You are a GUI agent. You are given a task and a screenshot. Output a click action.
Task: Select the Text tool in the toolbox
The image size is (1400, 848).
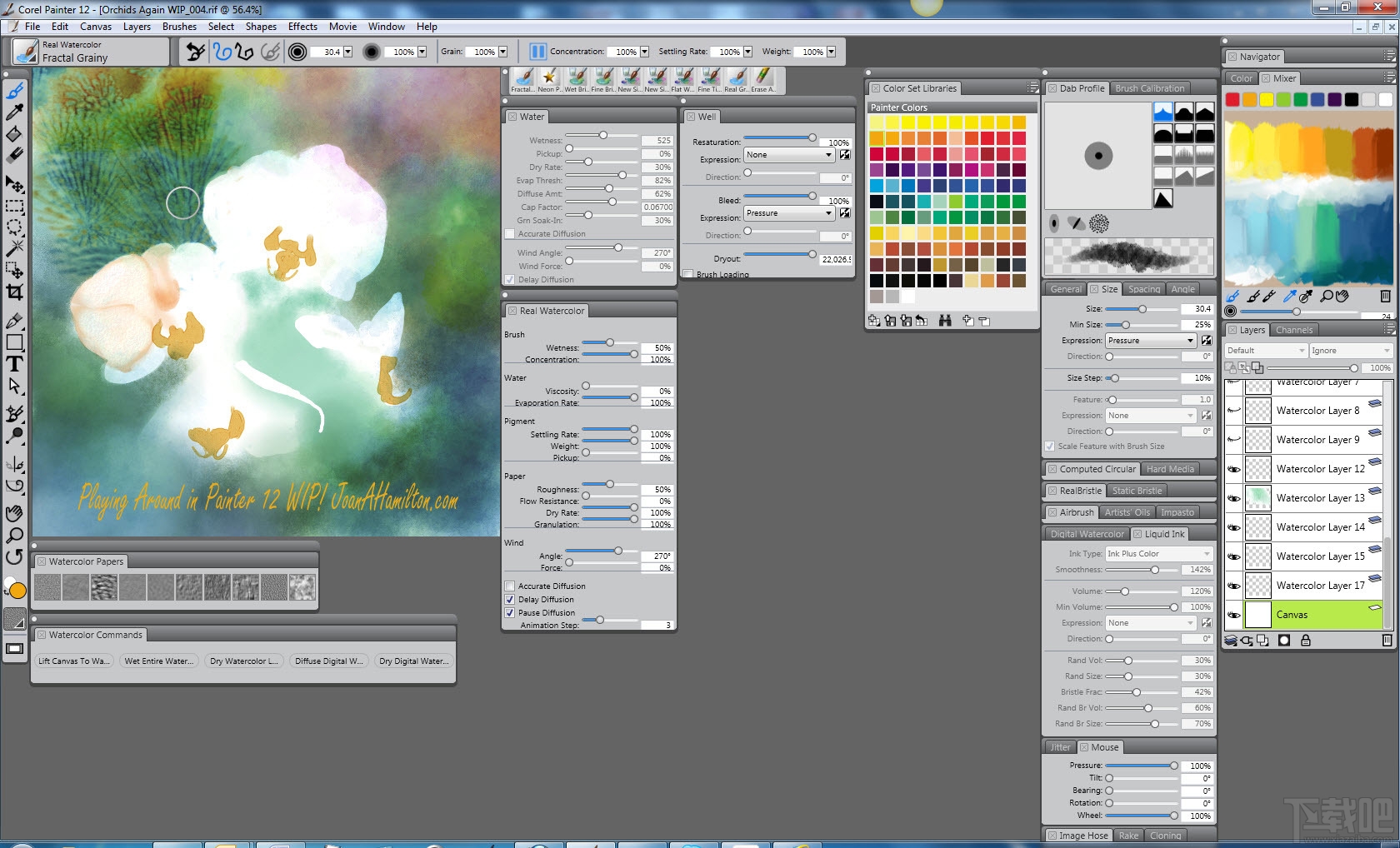[x=14, y=363]
